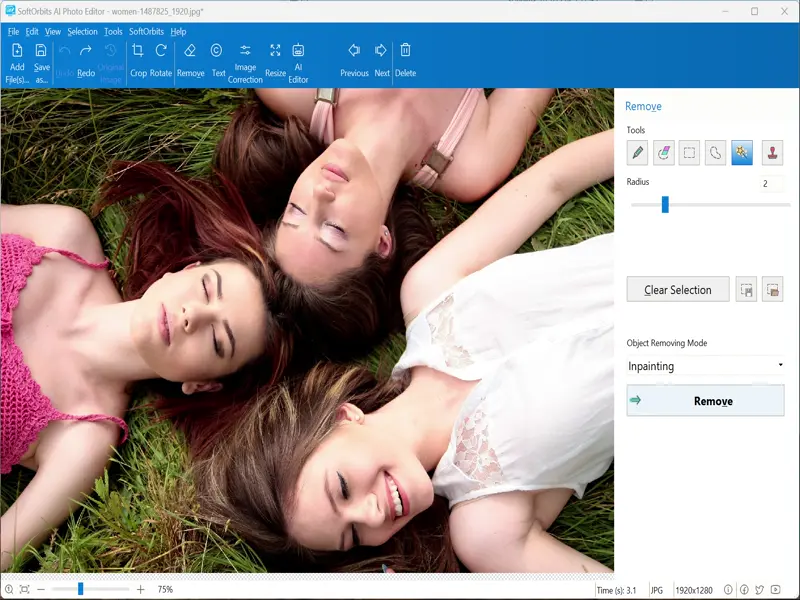Click the Redo toolbar button
800x600 pixels.
(x=86, y=61)
